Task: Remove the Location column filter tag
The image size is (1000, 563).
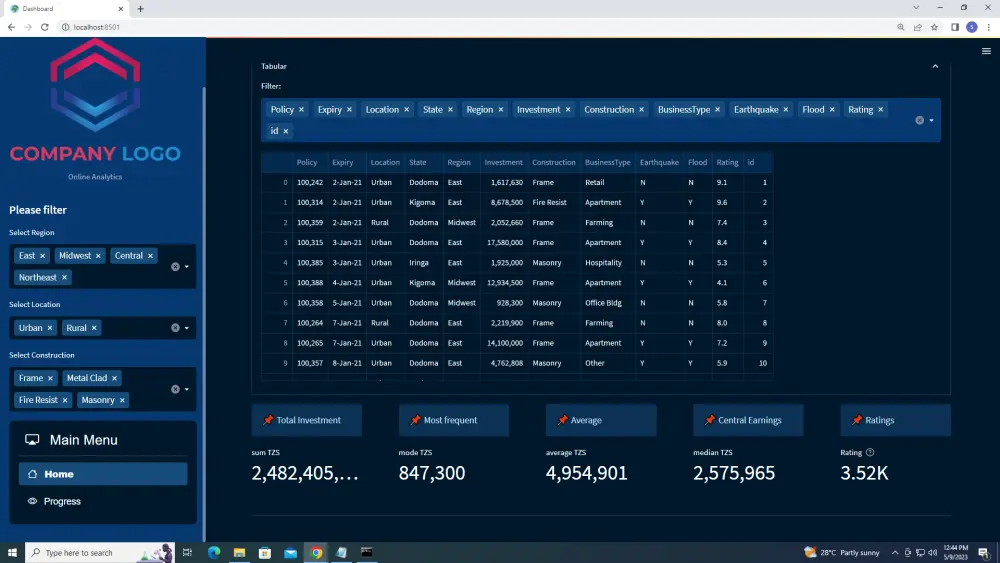Action: tap(406, 110)
